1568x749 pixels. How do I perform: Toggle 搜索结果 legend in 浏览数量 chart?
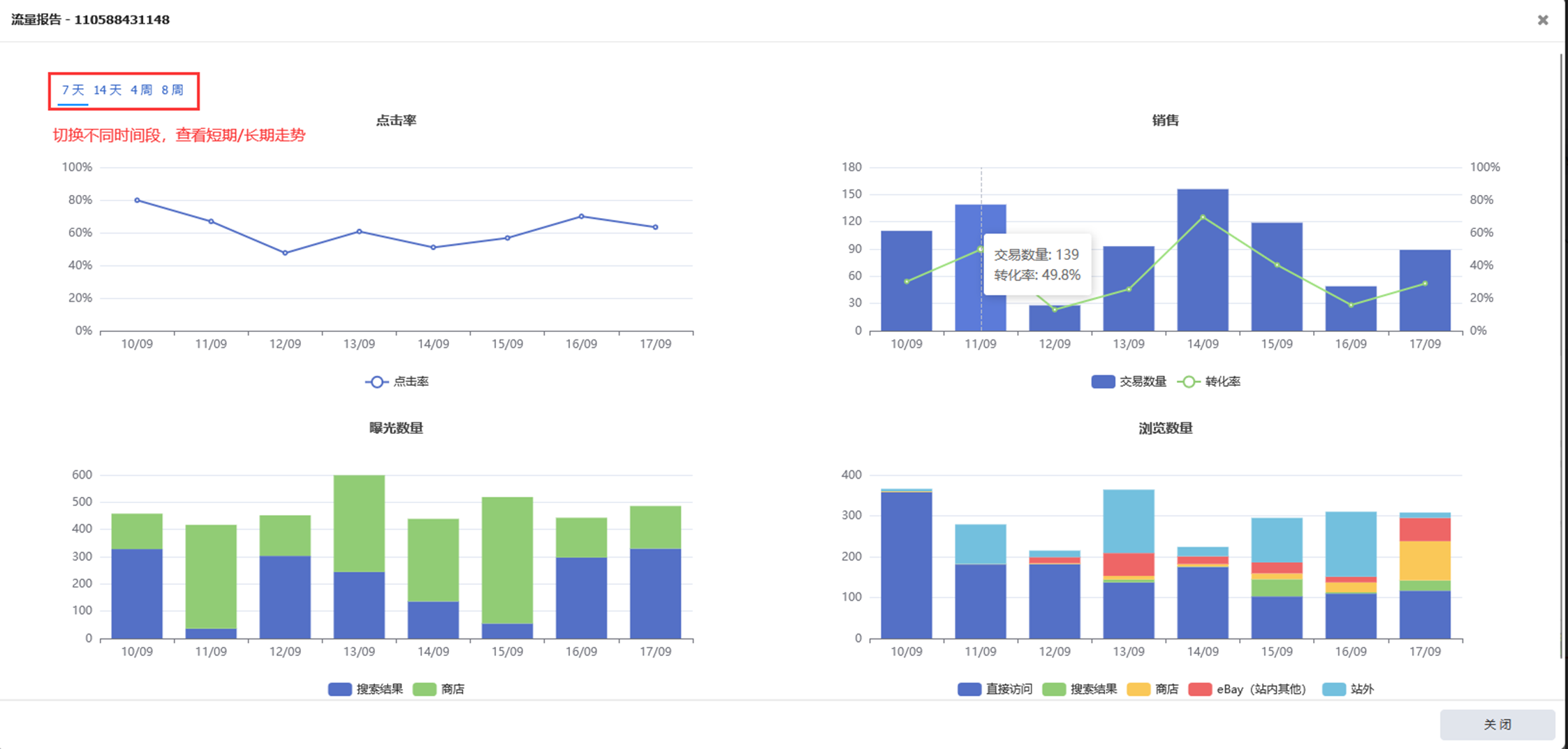[1080, 689]
